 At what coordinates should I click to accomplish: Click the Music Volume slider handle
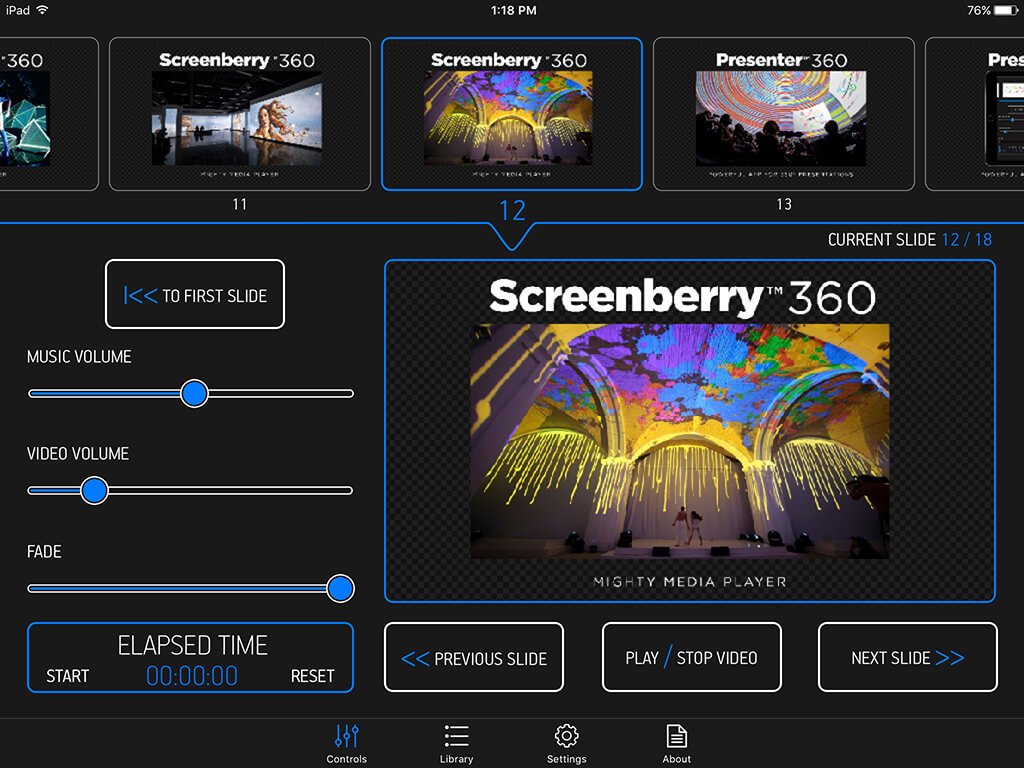tap(194, 393)
